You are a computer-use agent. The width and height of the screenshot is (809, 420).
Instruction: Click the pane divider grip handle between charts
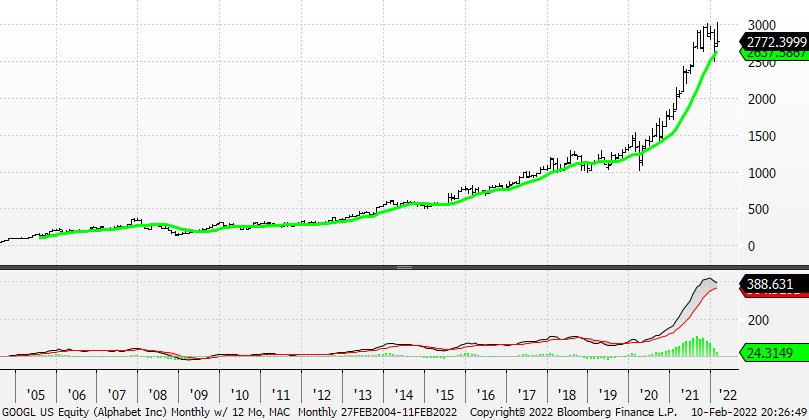click(404, 267)
